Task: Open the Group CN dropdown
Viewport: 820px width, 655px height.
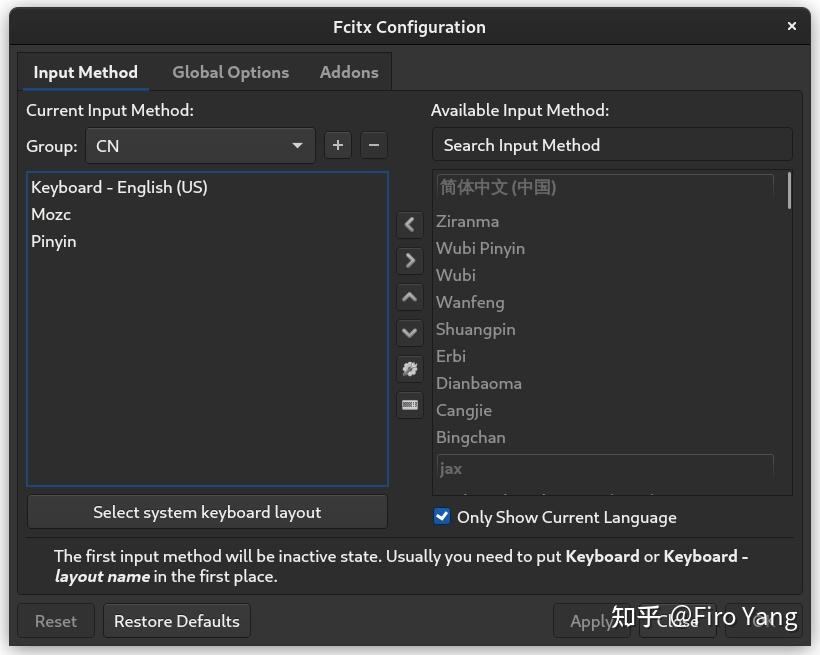Action: tap(200, 146)
